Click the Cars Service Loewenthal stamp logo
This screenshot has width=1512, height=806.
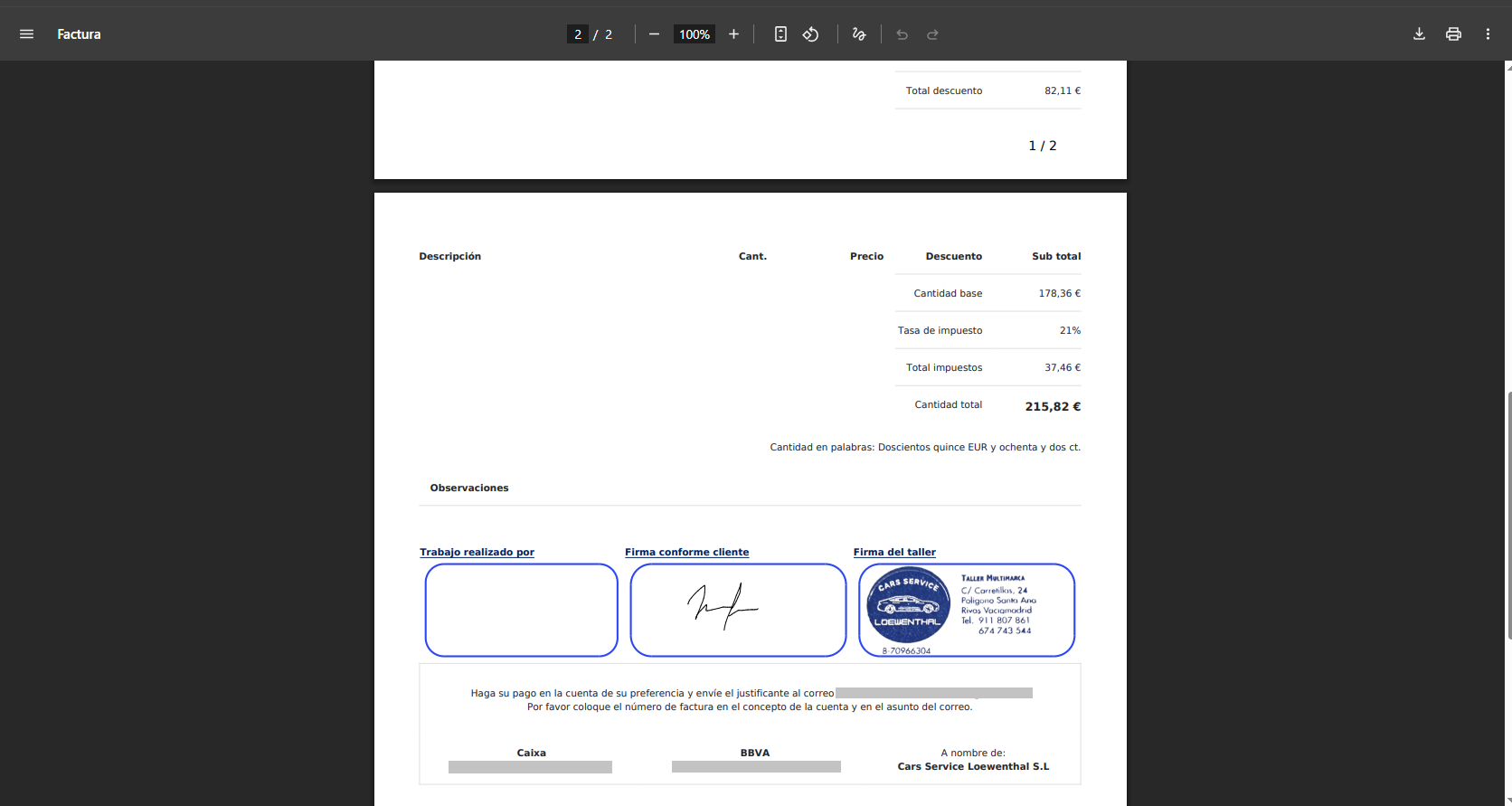908,605
